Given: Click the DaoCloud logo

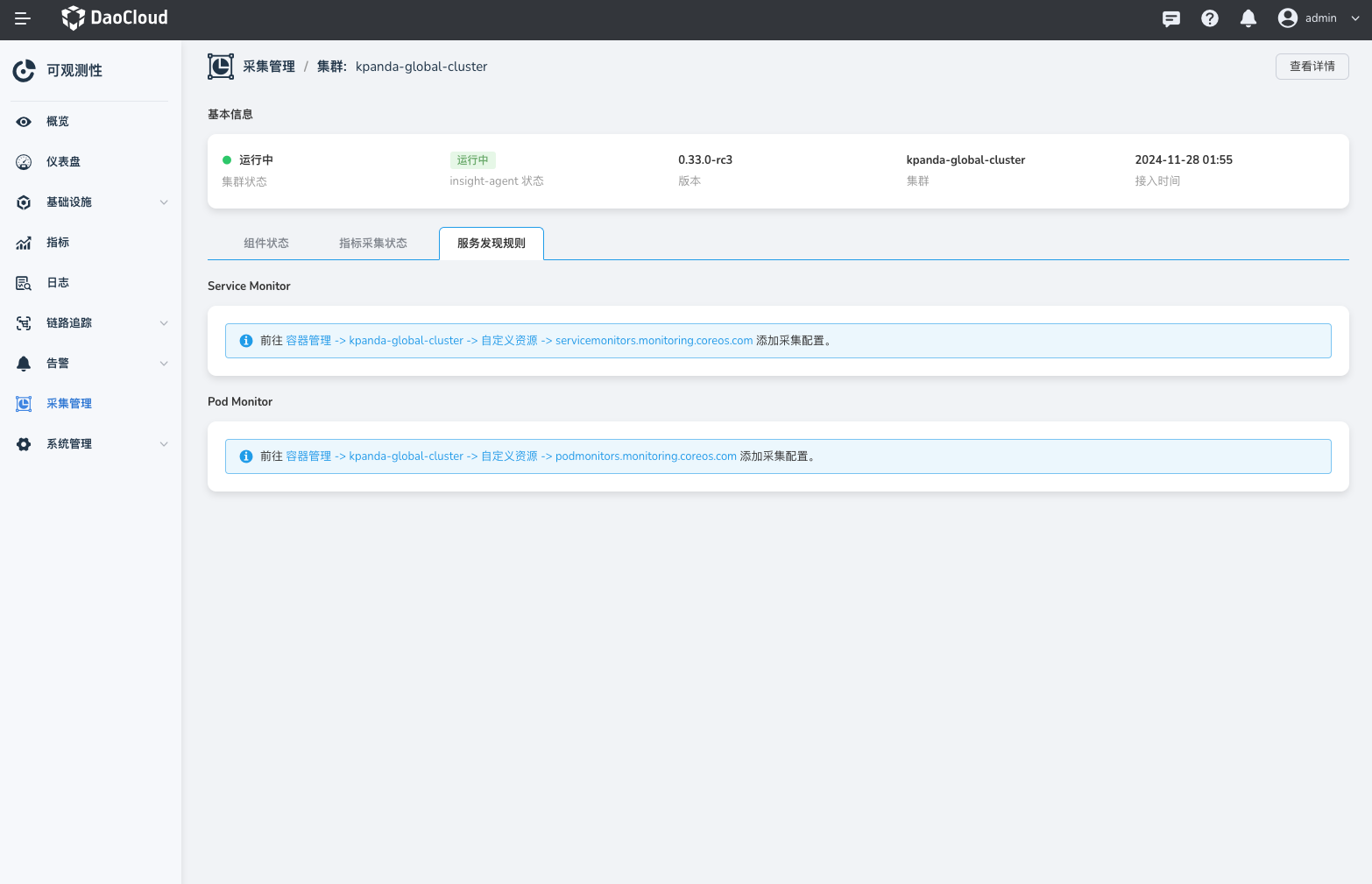Looking at the screenshot, I should tap(115, 18).
